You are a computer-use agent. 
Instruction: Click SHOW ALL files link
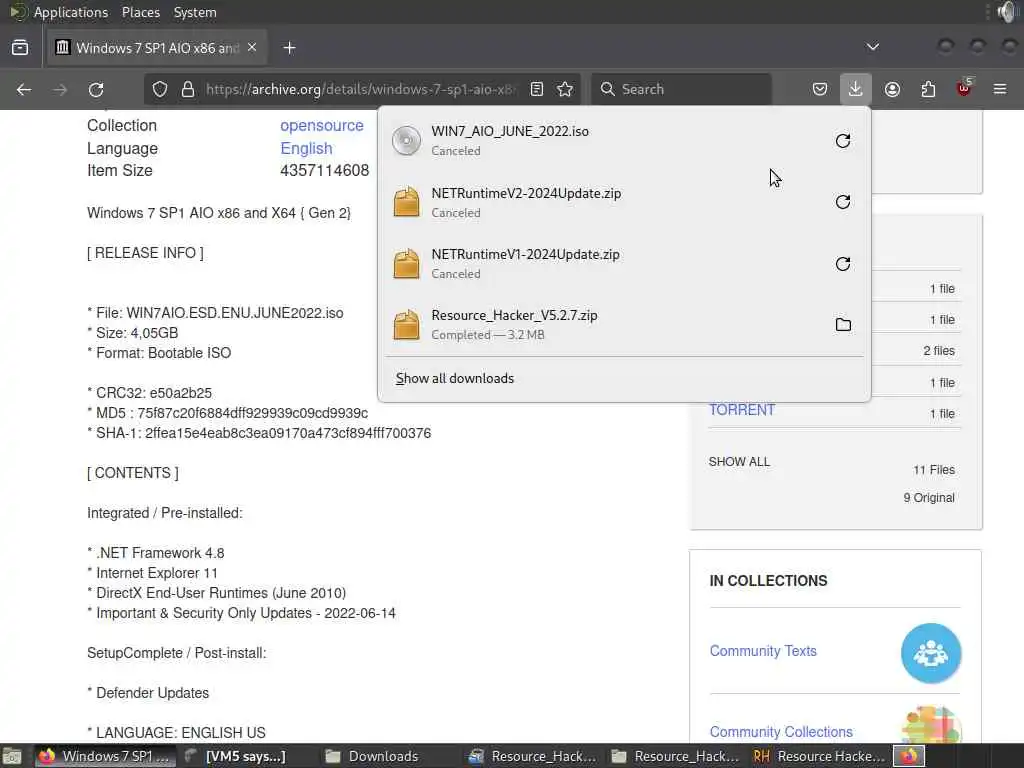739,462
